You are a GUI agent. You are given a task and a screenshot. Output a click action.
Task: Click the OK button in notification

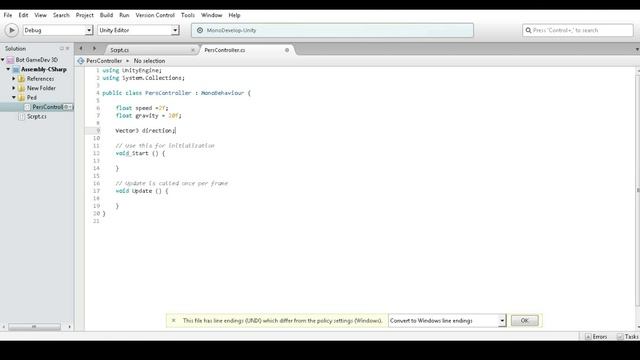(x=524, y=320)
